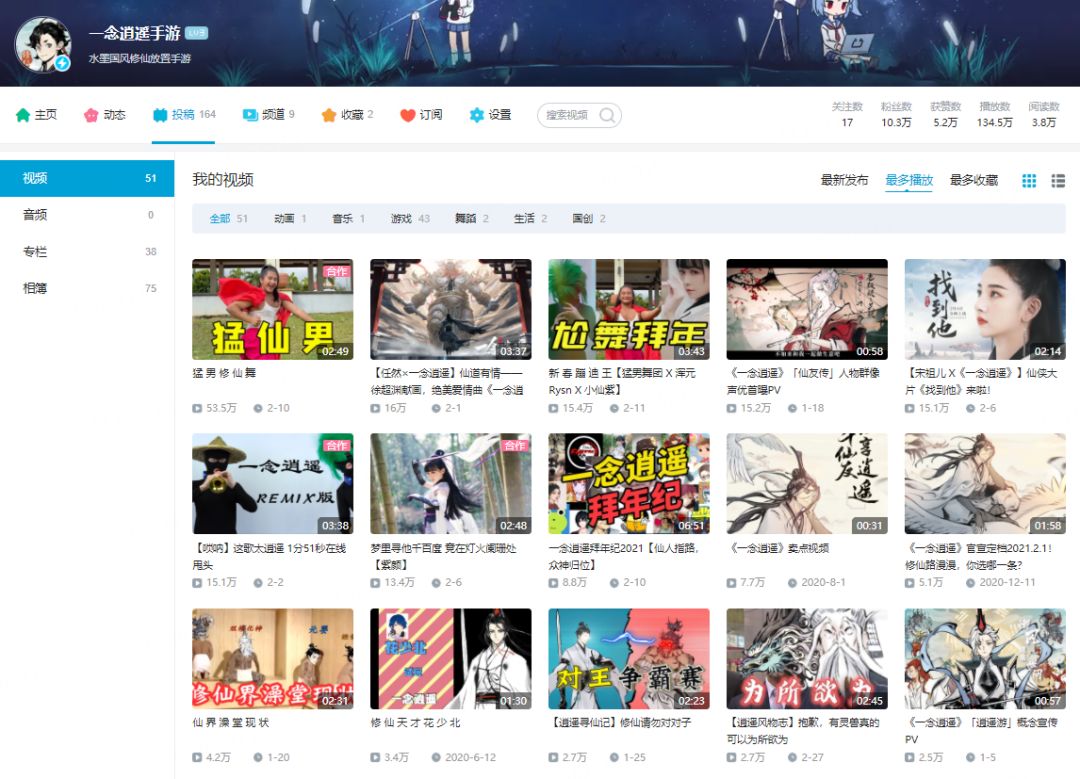Screen dimensions: 1080x779
Task: Sort videos by 最多收藏
Action: (973, 180)
